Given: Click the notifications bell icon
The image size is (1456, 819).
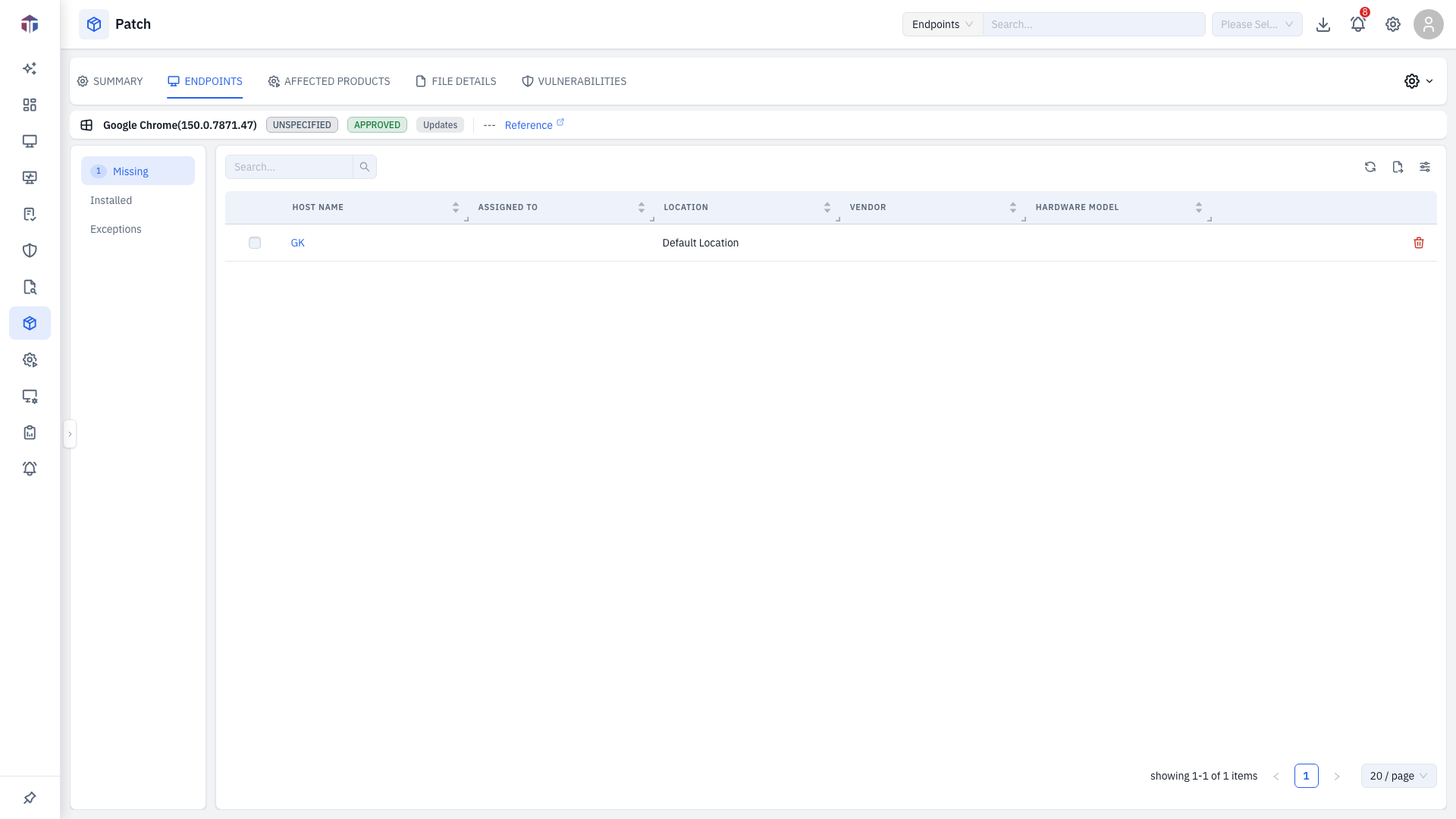Looking at the screenshot, I should tap(1358, 24).
